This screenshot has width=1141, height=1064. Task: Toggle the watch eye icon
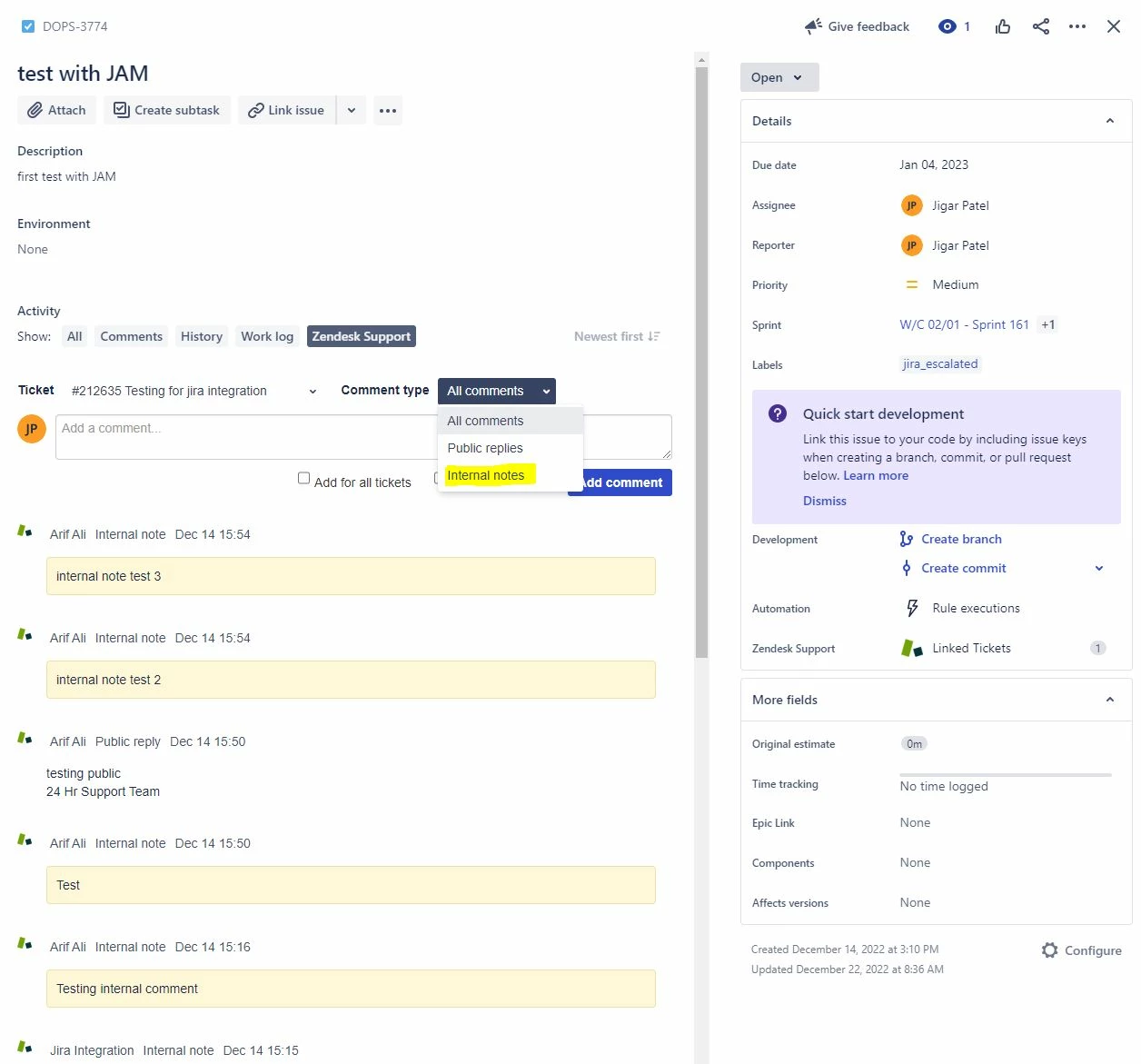point(947,26)
